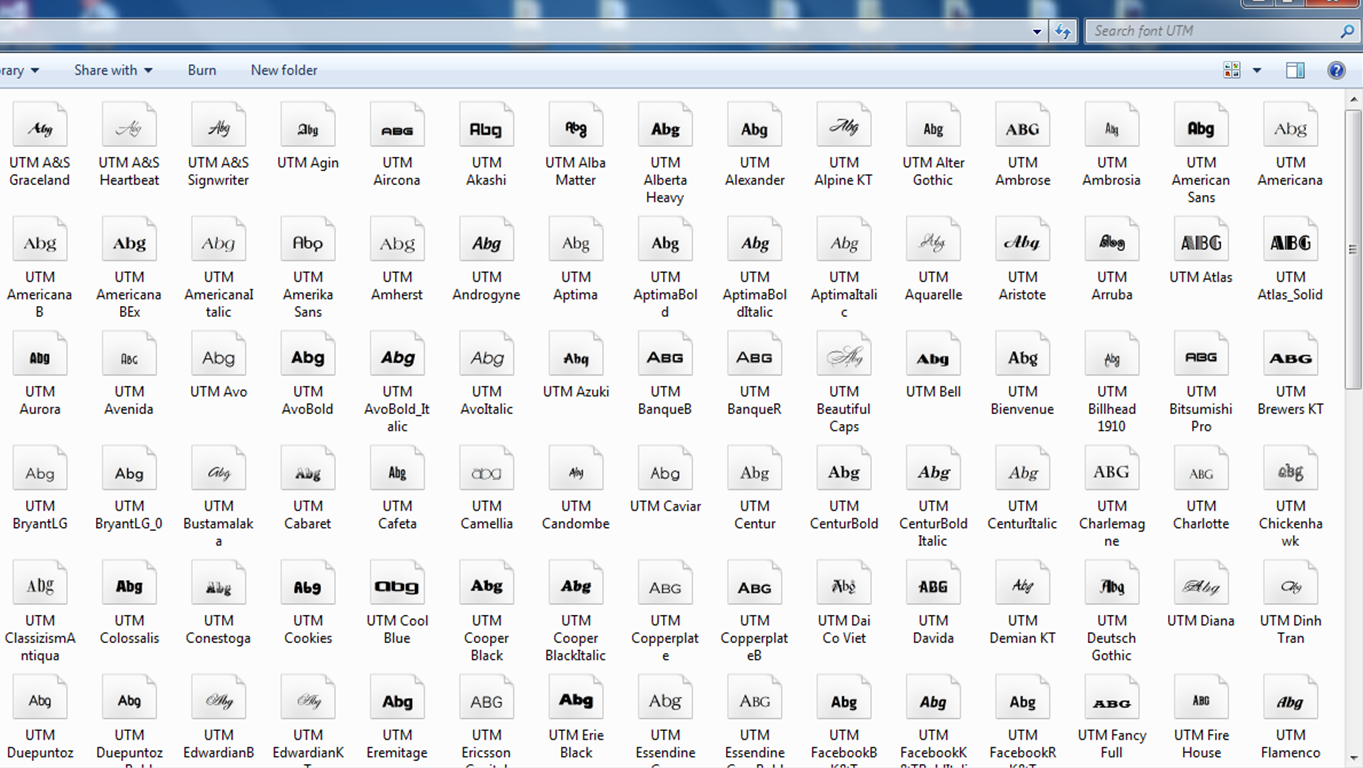The image size is (1363, 768).
Task: Open the UTM Cool Blue font
Action: point(397,600)
